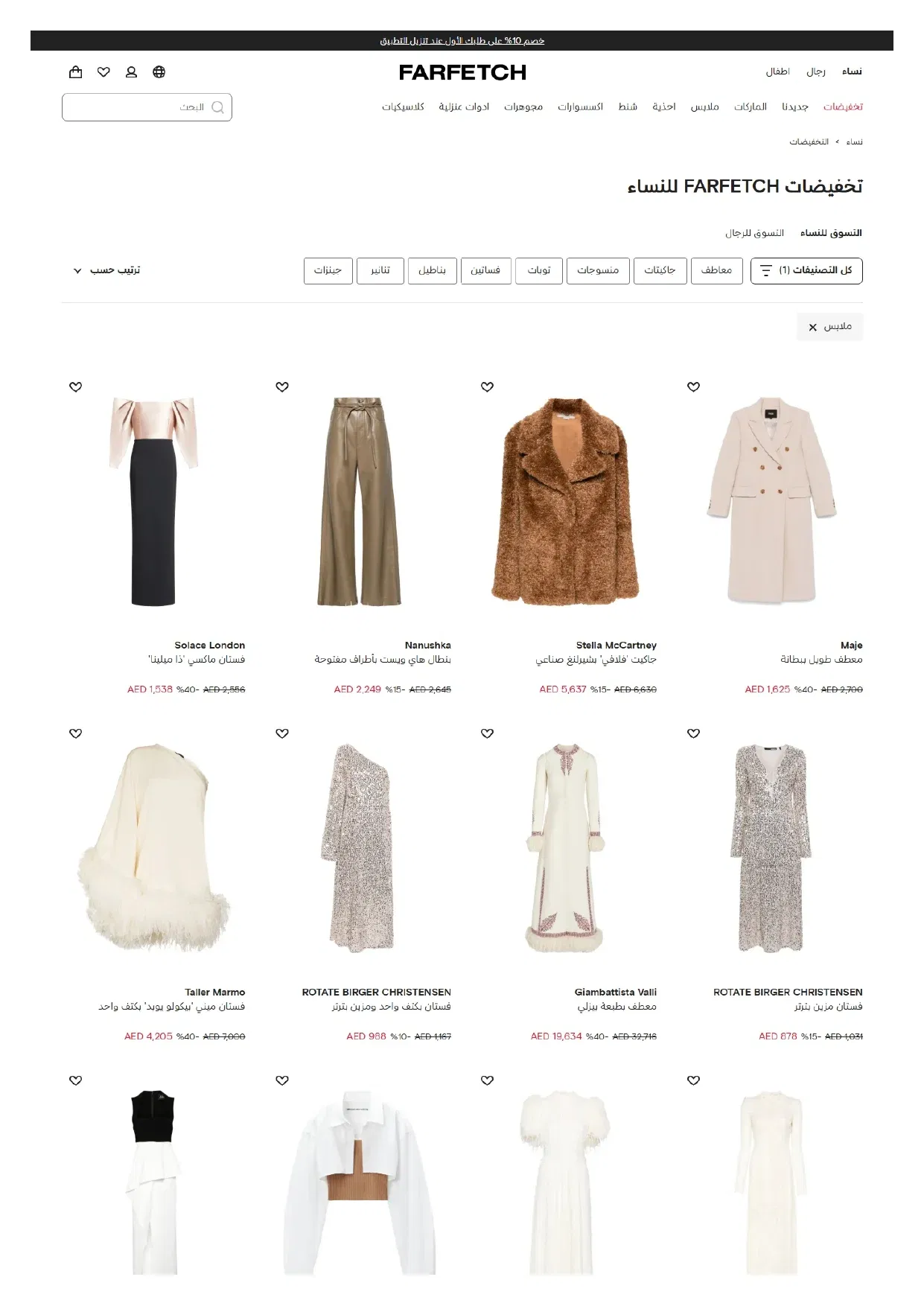
Task: Select the رجال menu item
Action: point(816,71)
